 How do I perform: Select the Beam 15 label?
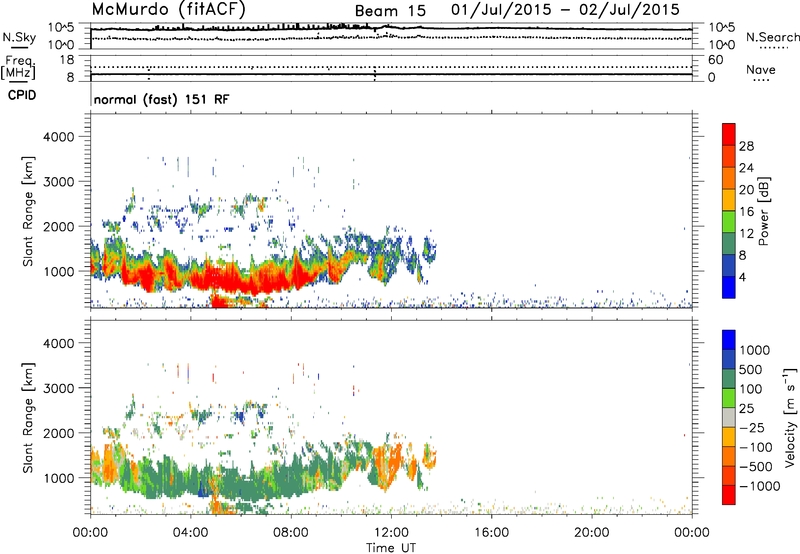click(390, 11)
